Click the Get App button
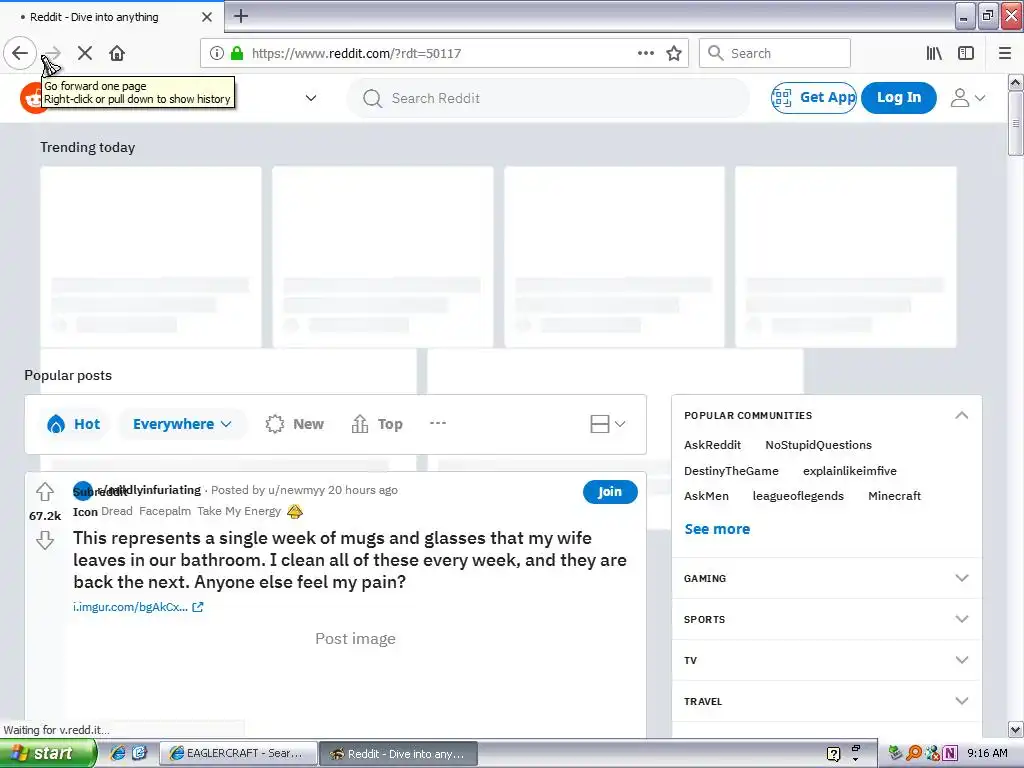This screenshot has height=768, width=1024. pos(814,98)
